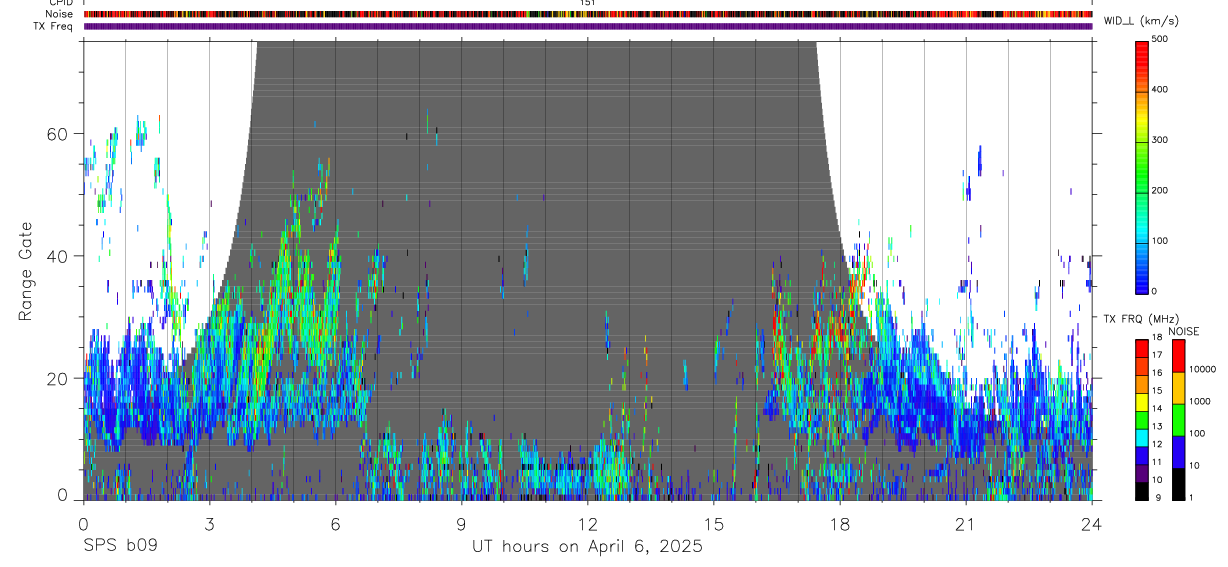Click the Noise strip along the top
Screen dimensions: 1228x567
[x=588, y=15]
